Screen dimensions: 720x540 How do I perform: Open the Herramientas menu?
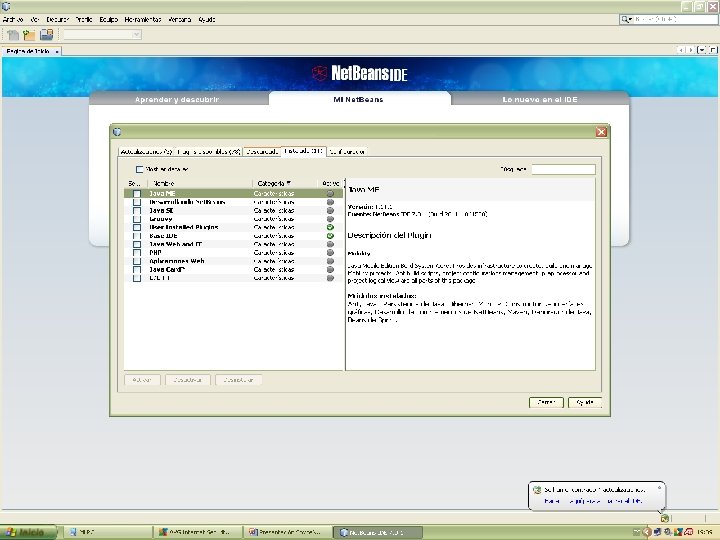coord(143,19)
